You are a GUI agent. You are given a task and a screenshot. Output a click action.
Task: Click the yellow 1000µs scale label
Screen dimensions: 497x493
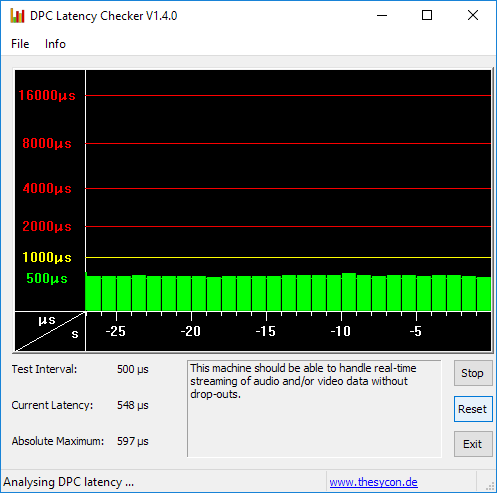point(47,257)
